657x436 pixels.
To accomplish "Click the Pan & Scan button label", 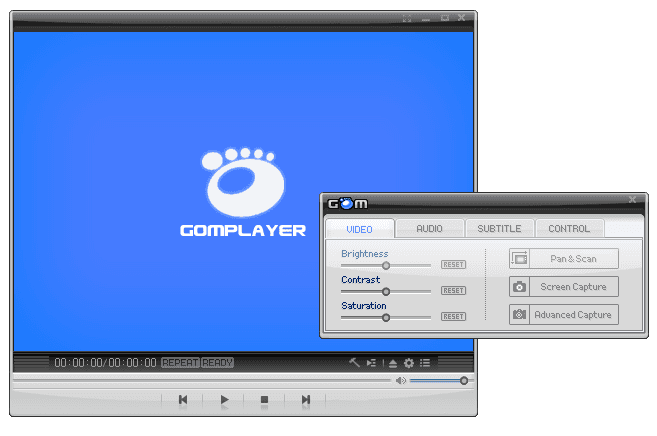I will point(574,259).
